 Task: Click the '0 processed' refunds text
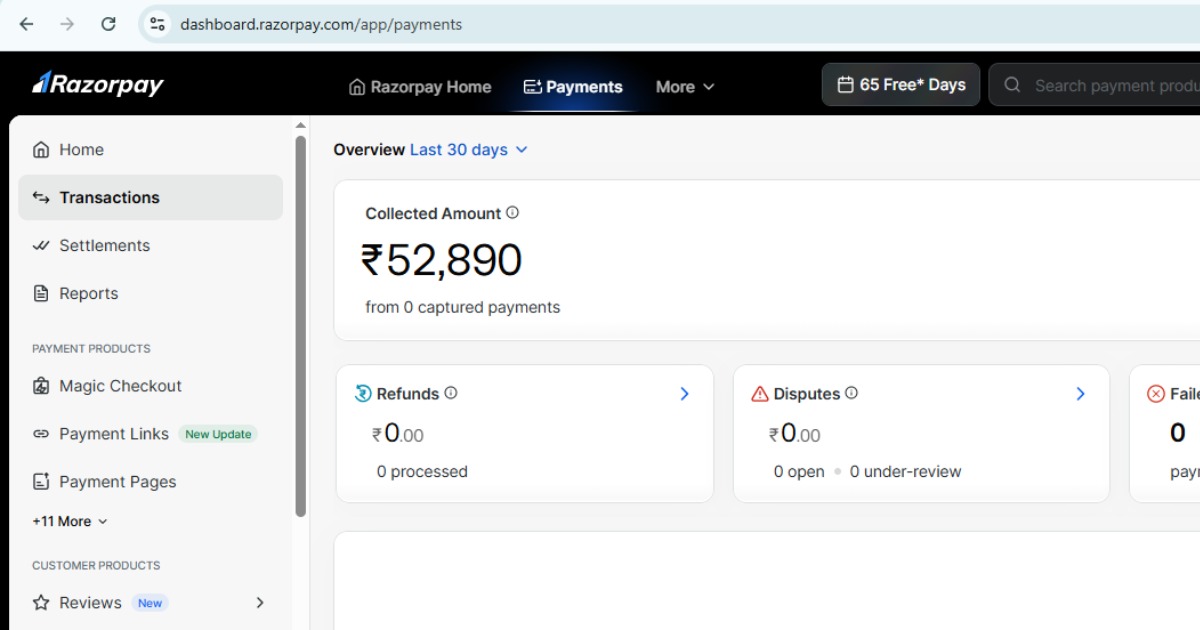click(x=422, y=472)
